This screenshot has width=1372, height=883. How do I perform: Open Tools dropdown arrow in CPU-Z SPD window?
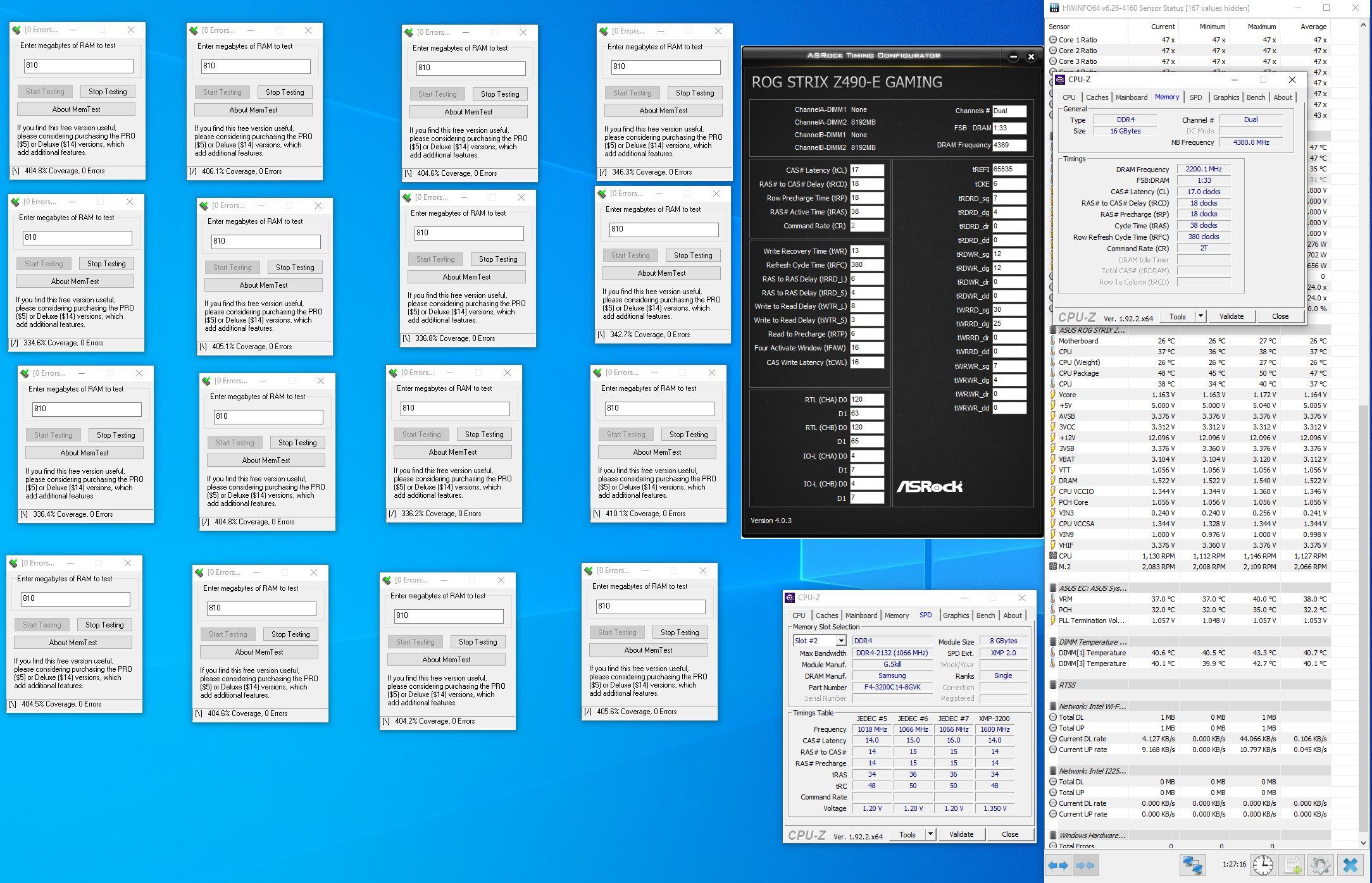(x=930, y=835)
